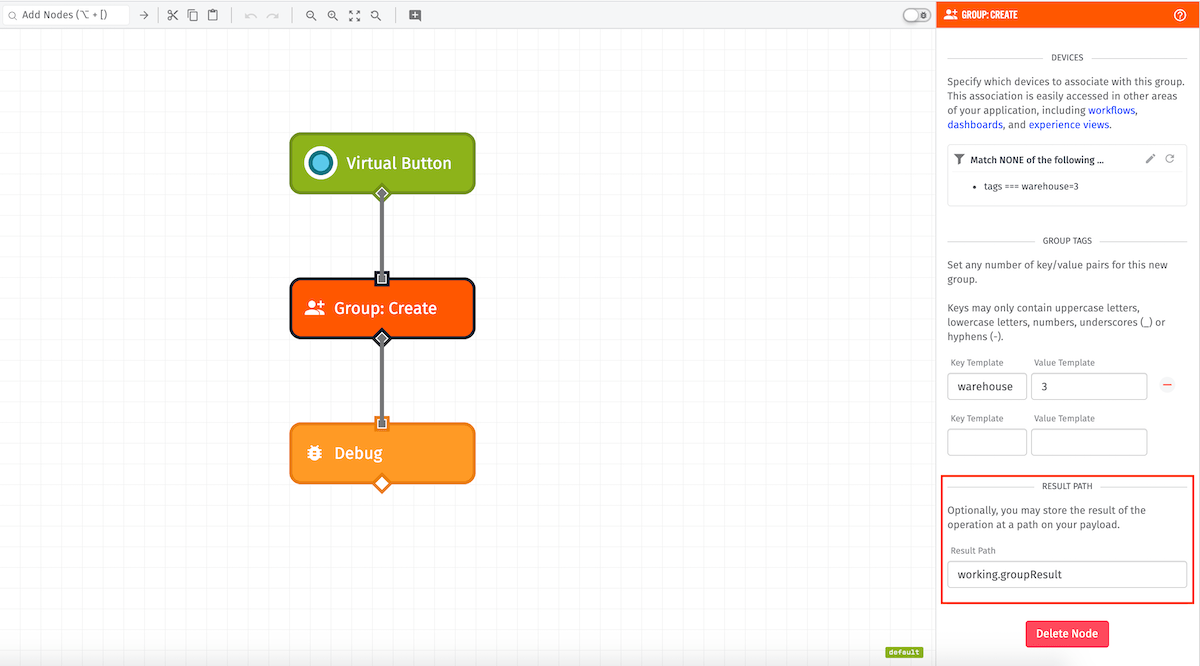Click the Zoom In magnifier icon
The height and width of the screenshot is (666, 1200).
[333, 15]
